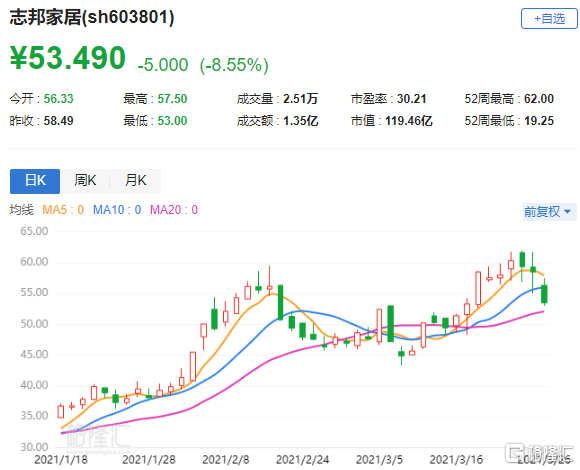
Task: Click the 2021/2/8 date axis label
Action: [x=226, y=460]
